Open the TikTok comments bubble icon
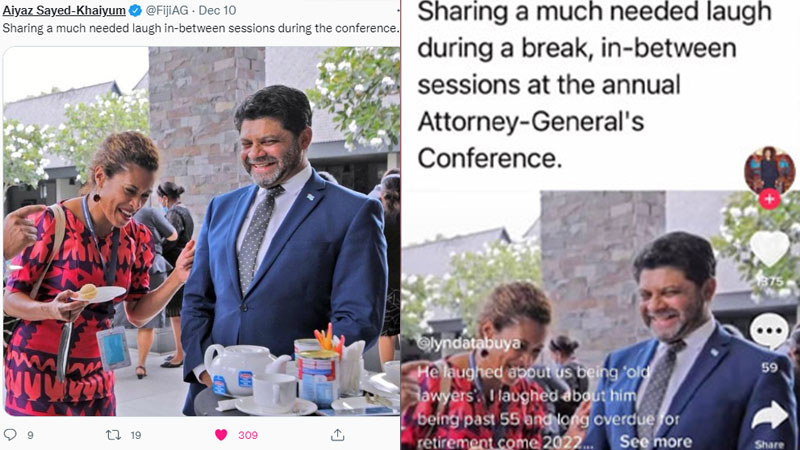 769,331
